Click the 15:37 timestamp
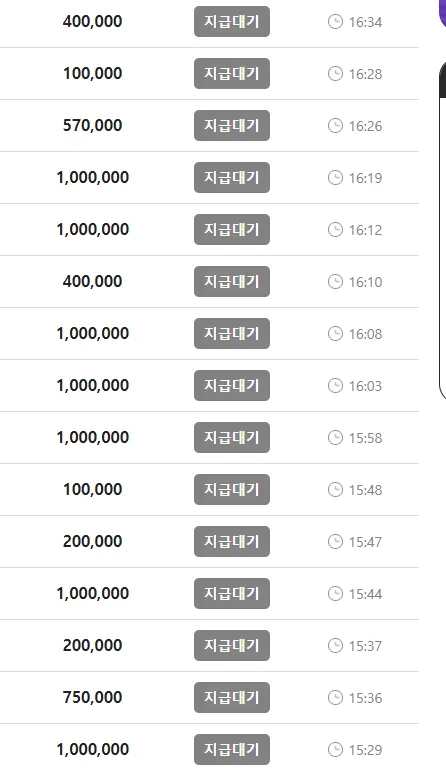This screenshot has height=773, width=446. [x=365, y=646]
